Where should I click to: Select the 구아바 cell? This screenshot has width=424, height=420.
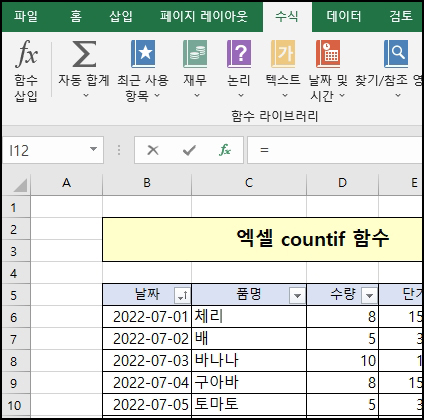click(x=249, y=383)
